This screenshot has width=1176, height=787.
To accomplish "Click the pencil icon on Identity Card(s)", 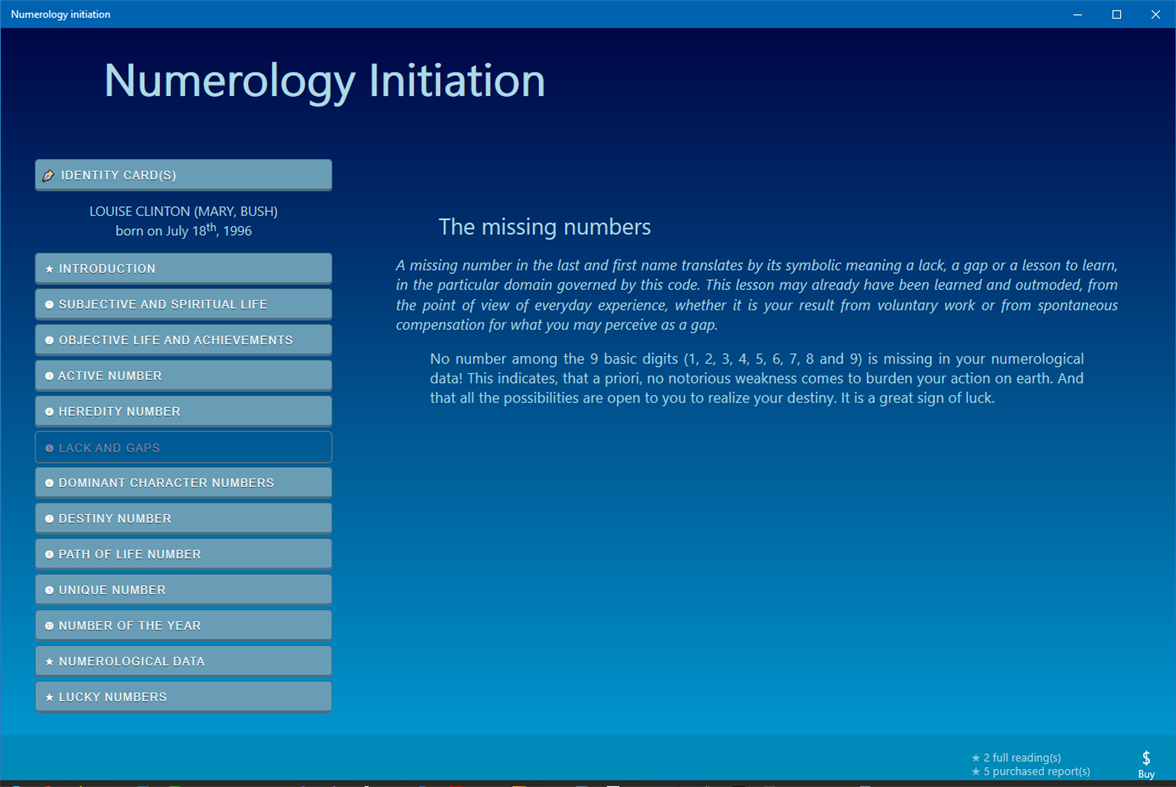I will (49, 174).
